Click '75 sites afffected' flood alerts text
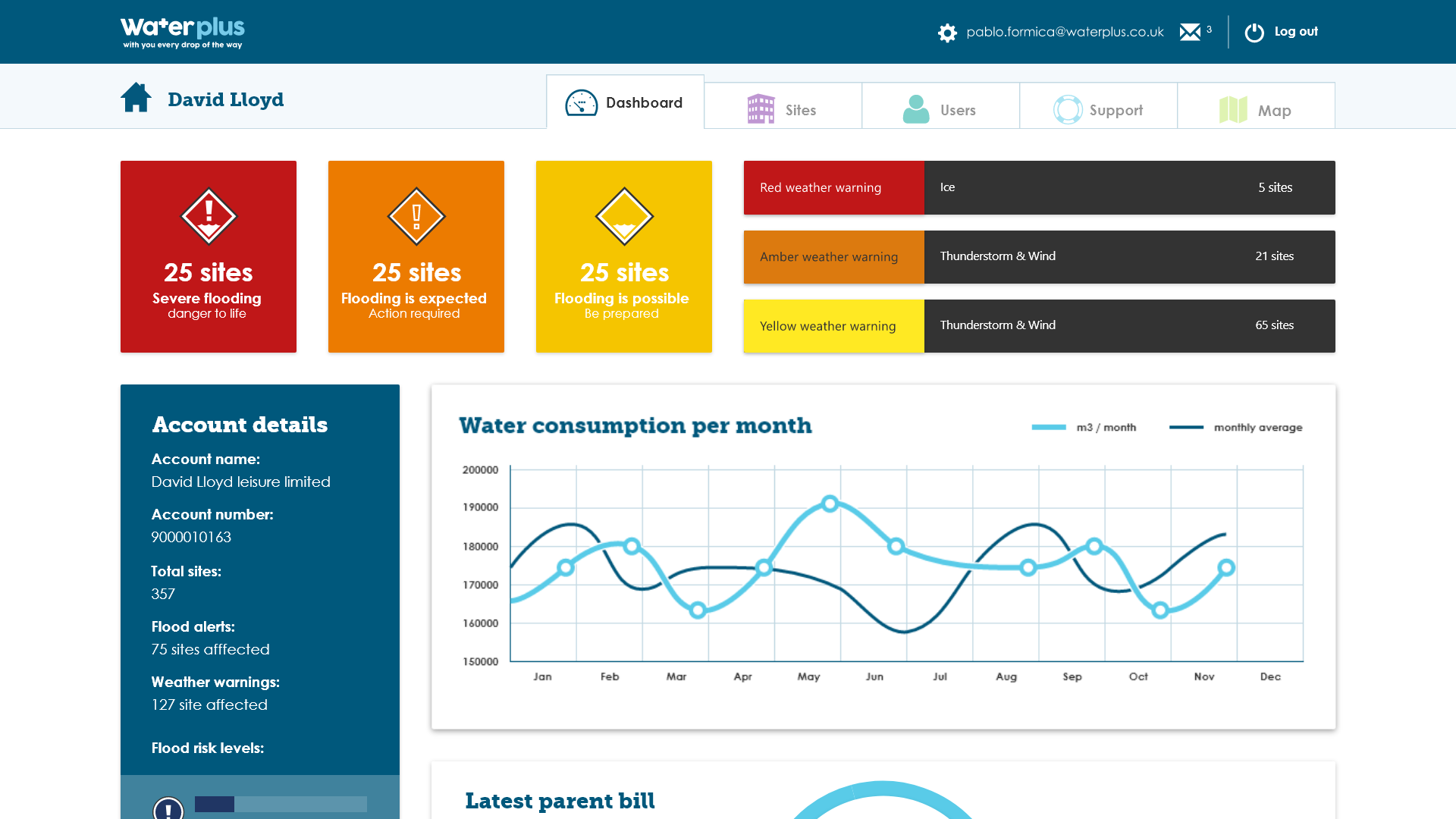The image size is (1456, 819). point(211,649)
